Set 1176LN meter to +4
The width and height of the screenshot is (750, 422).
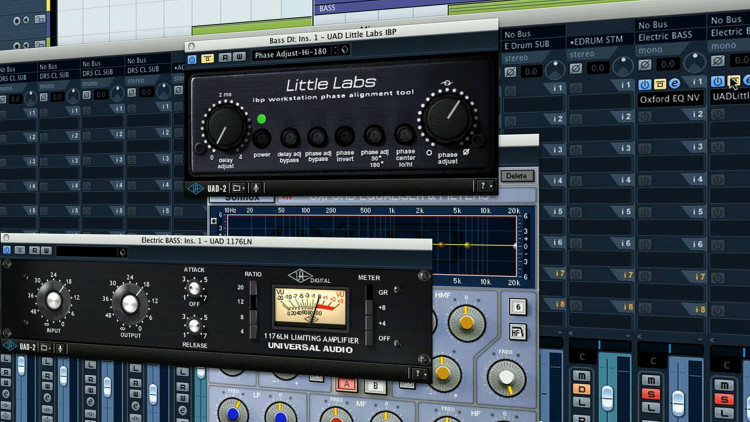coord(369,323)
